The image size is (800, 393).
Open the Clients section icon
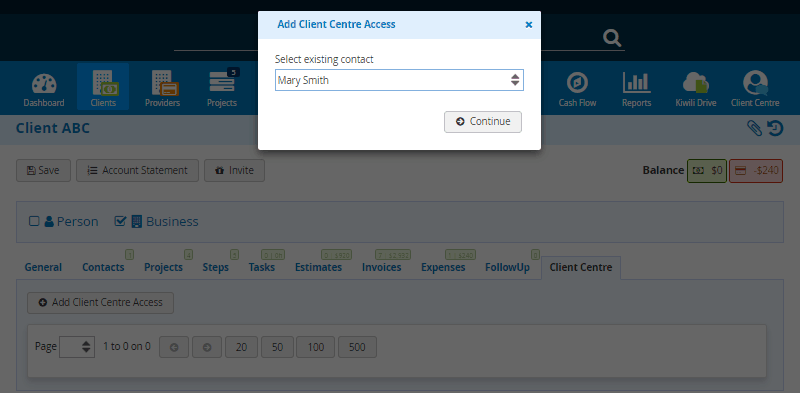pos(103,87)
